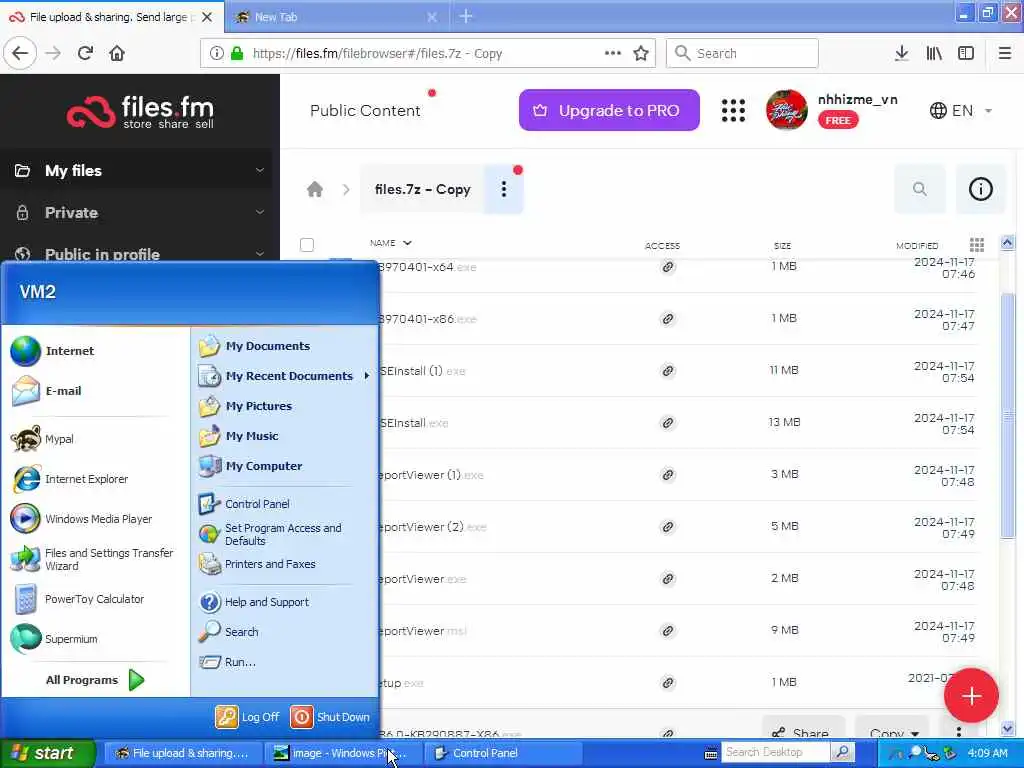Open the page actions three-dot menu in address bar

[613, 53]
